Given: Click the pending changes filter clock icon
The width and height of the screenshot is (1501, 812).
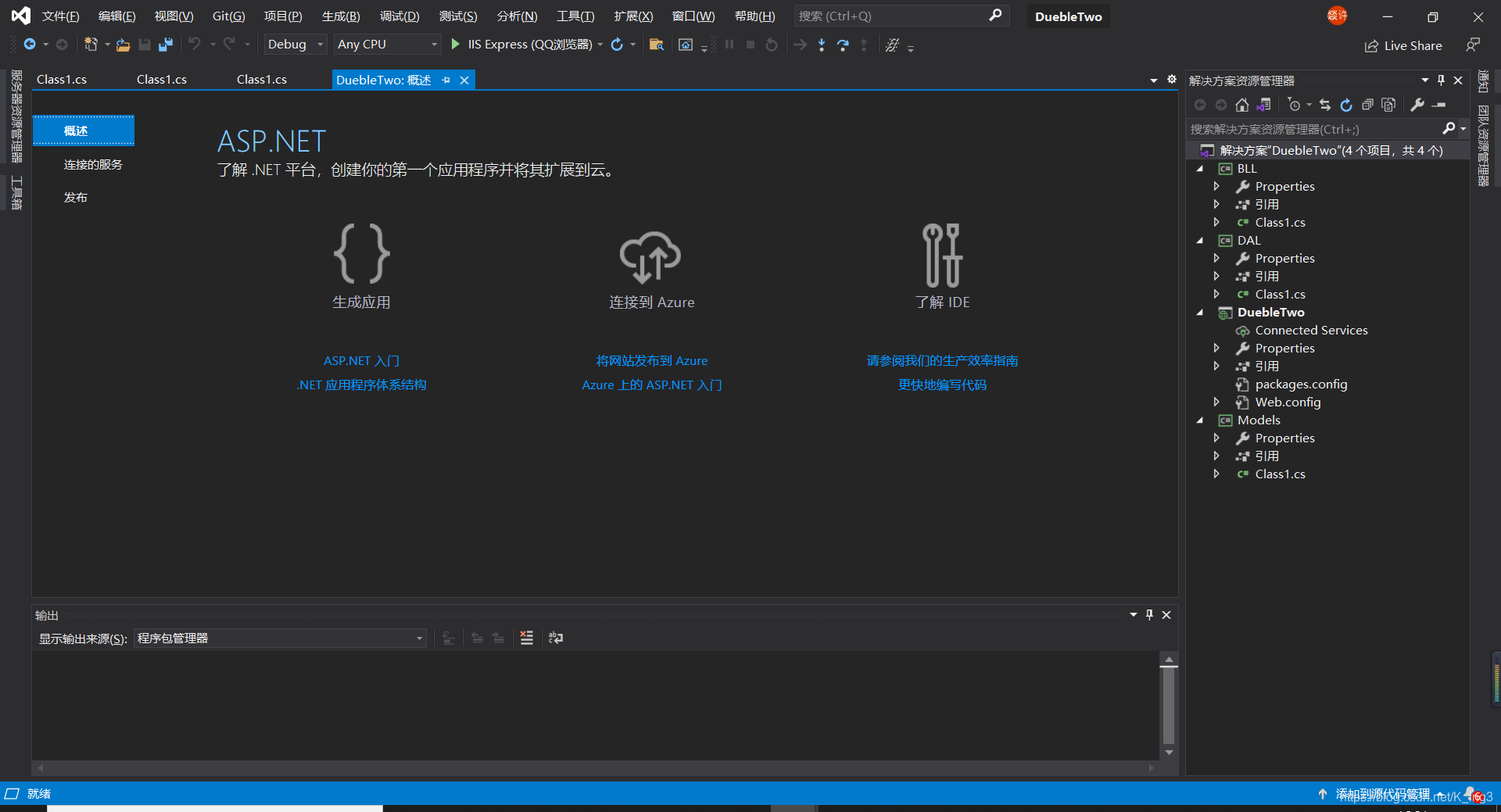Looking at the screenshot, I should coord(1294,105).
